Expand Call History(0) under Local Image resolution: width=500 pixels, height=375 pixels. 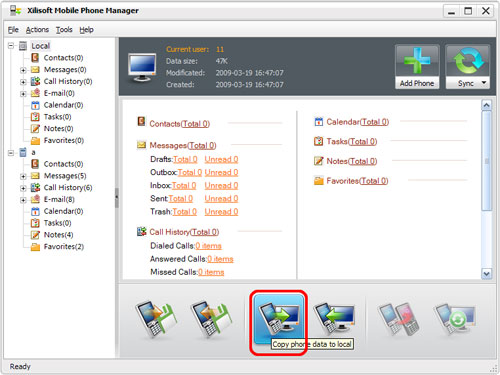point(23,82)
